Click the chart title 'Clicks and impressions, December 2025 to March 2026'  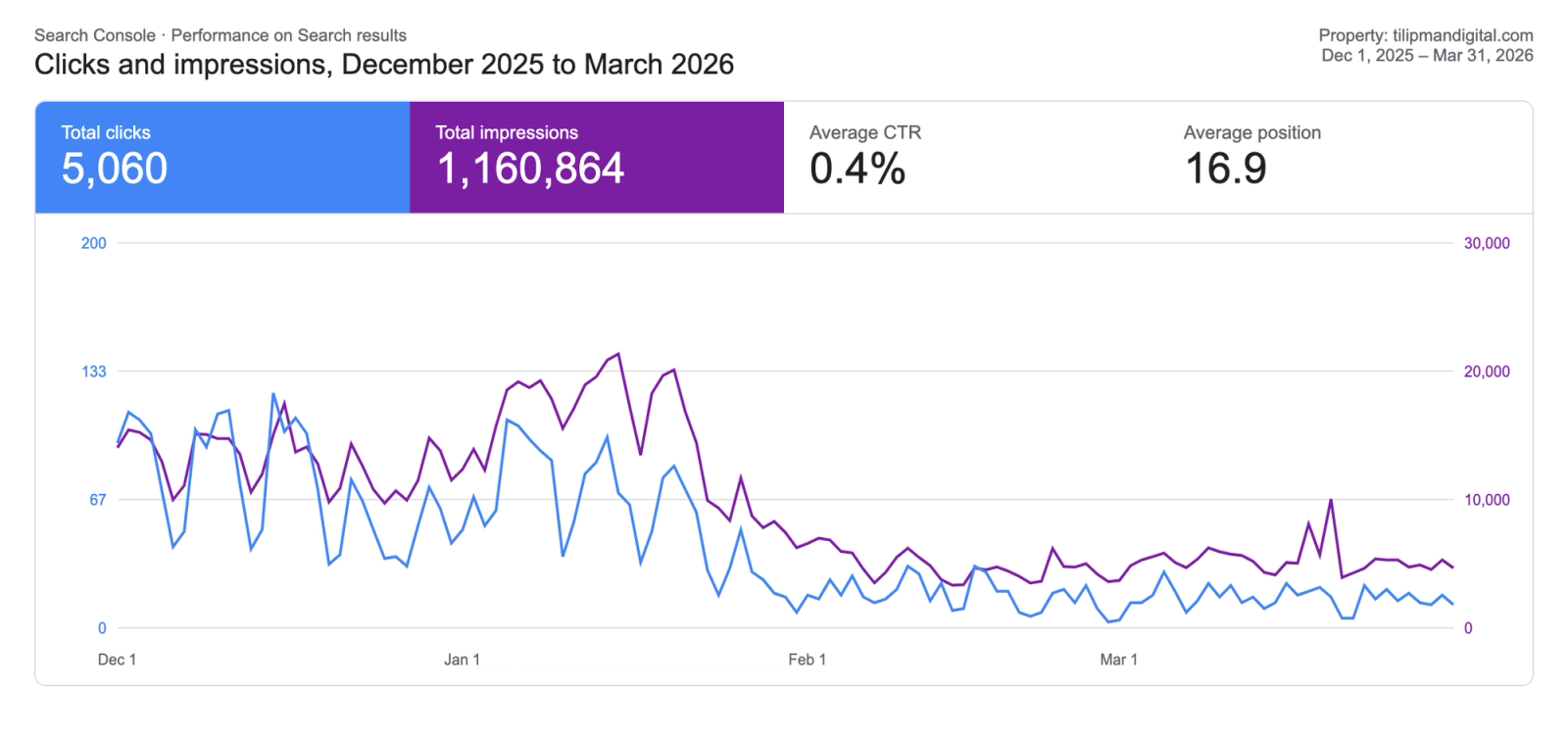[x=384, y=65]
